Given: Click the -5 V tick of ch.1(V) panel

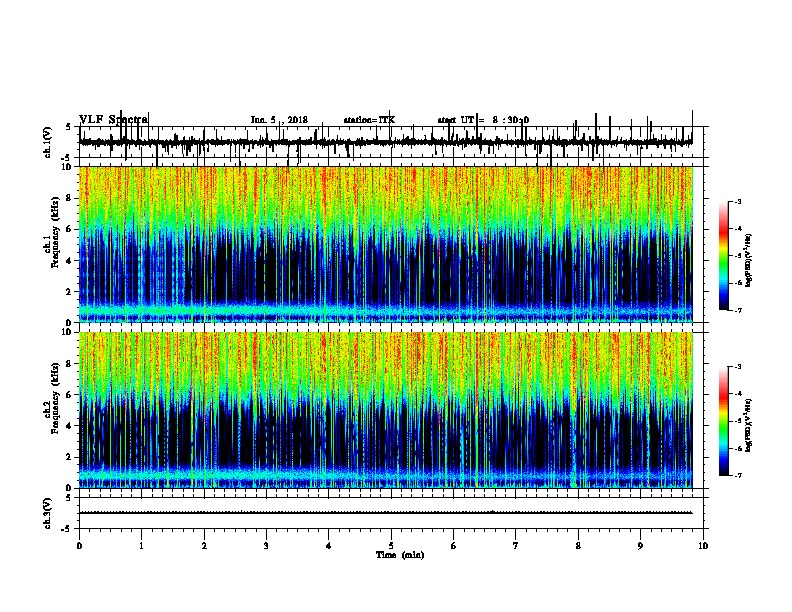Looking at the screenshot, I should [x=67, y=158].
